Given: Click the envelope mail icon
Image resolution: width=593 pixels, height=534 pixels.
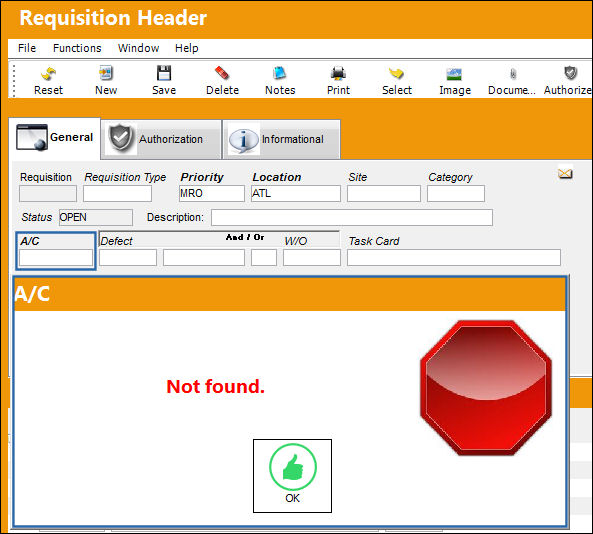Looking at the screenshot, I should 565,174.
